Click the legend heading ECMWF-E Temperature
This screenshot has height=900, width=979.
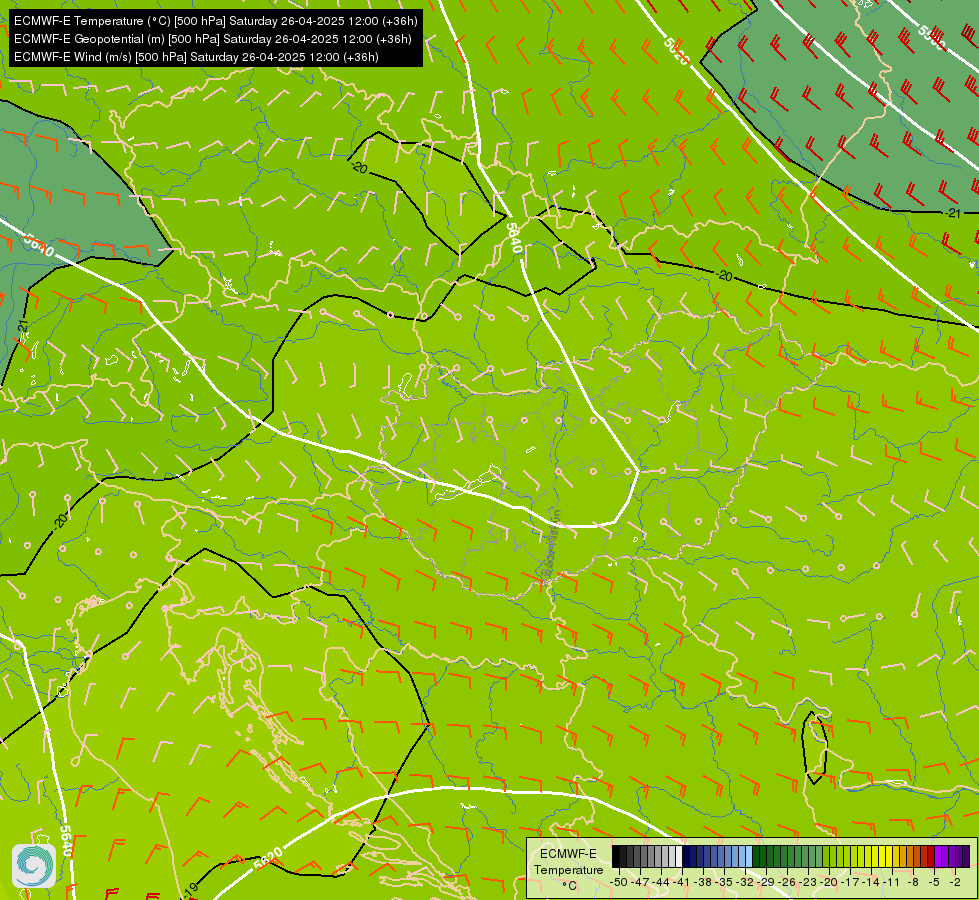pyautogui.click(x=569, y=862)
